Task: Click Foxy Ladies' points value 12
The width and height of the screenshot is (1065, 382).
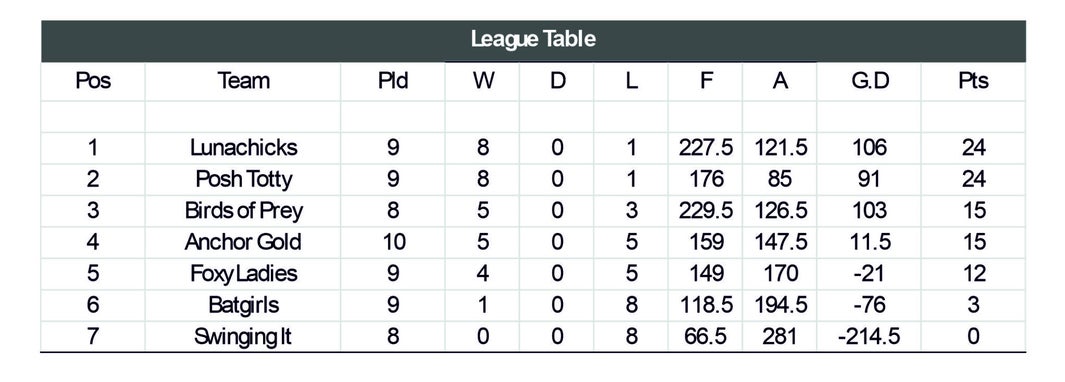Action: (973, 274)
